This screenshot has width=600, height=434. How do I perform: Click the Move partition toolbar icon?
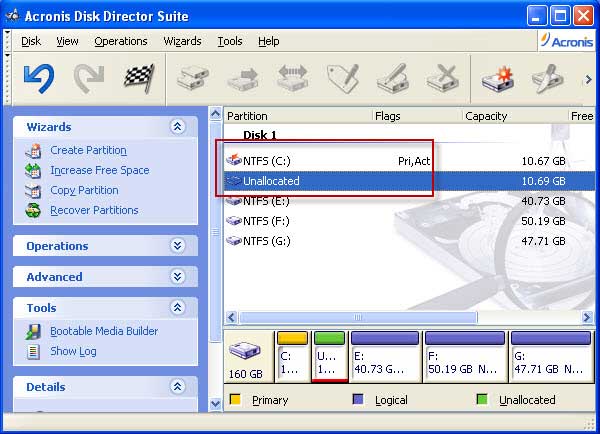(243, 78)
